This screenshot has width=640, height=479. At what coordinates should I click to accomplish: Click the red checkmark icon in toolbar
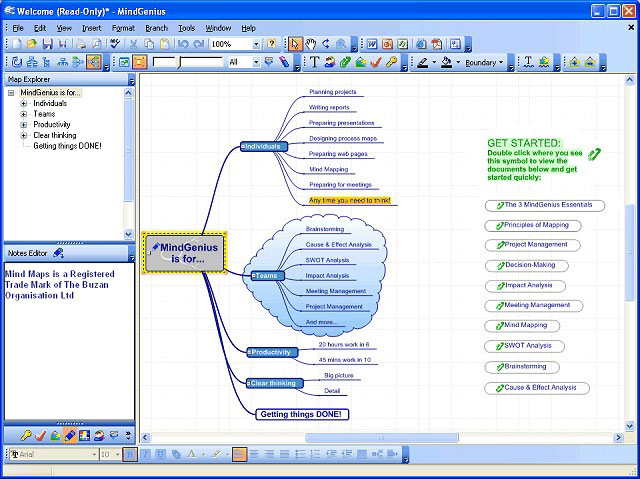[376, 62]
